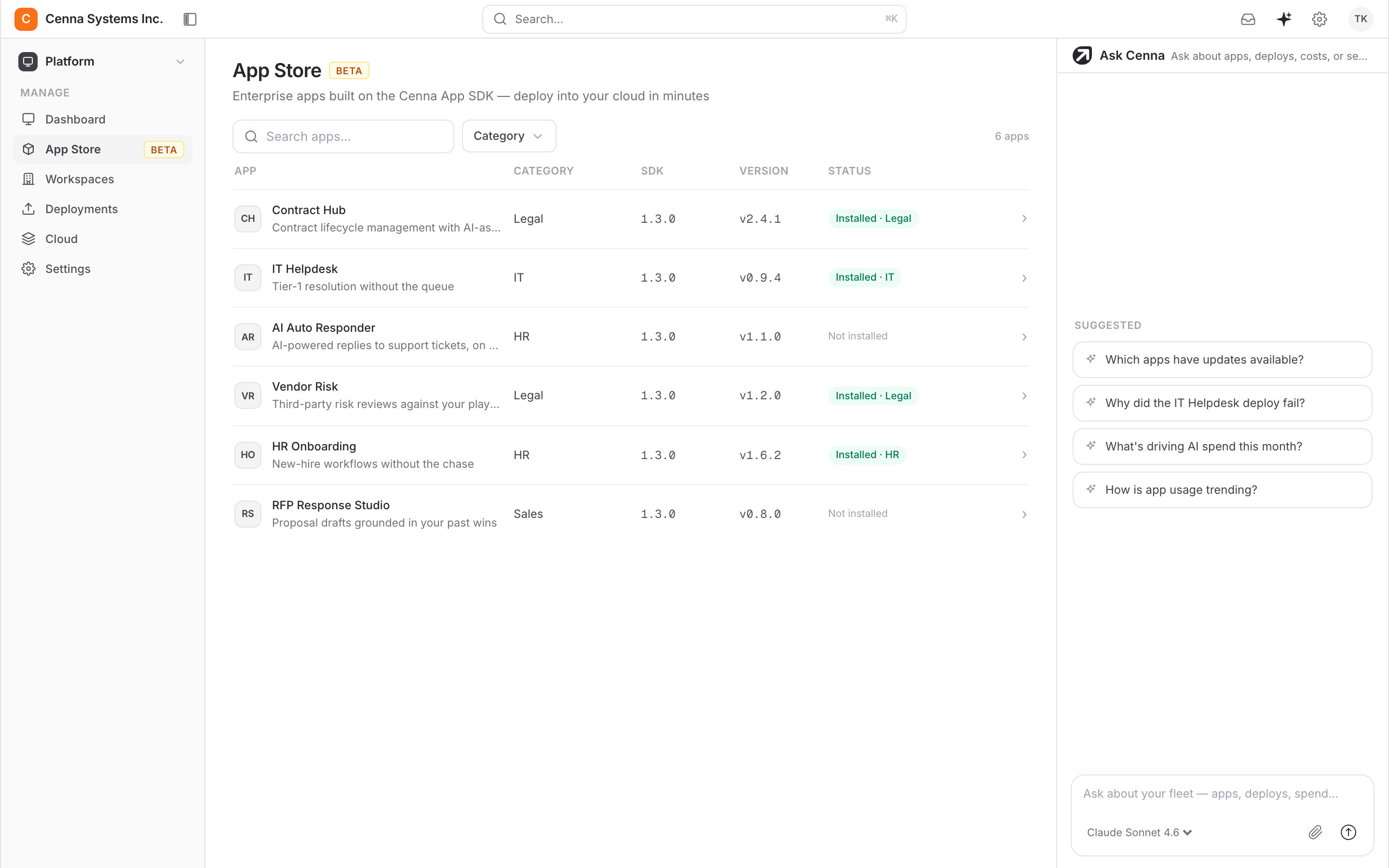Click the BETA badge beside App Store title
This screenshot has height=868, width=1389.
349,70
